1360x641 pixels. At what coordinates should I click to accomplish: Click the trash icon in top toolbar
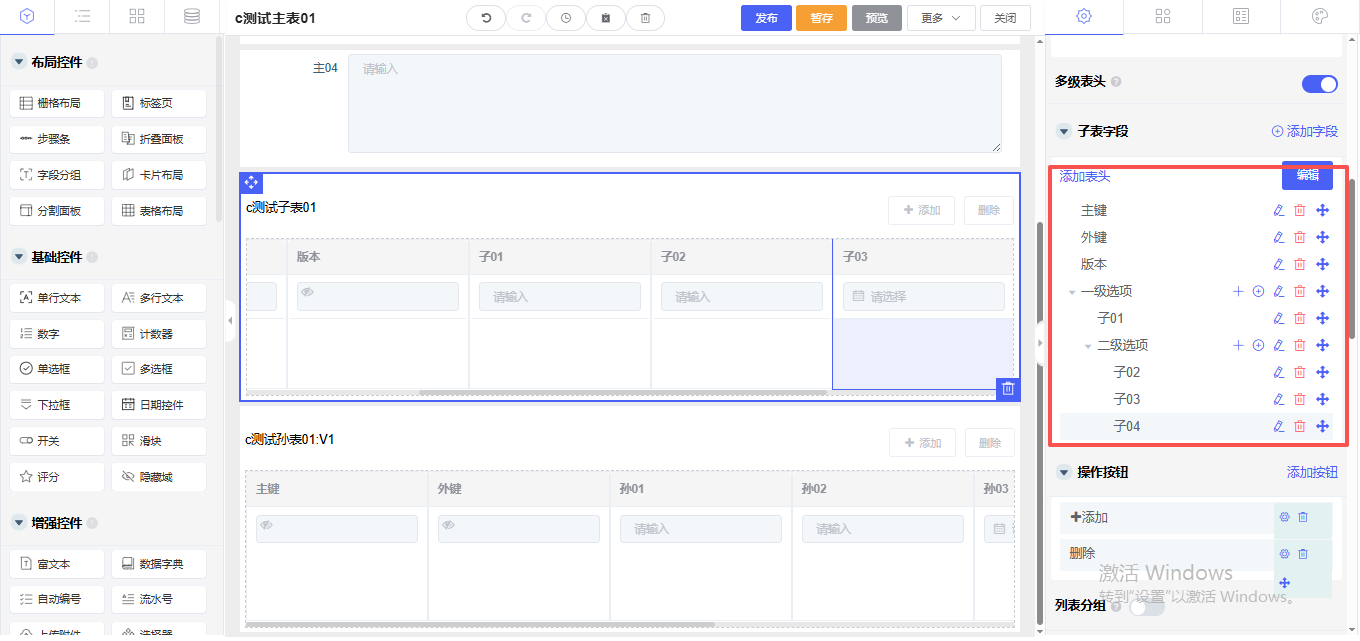(x=646, y=18)
